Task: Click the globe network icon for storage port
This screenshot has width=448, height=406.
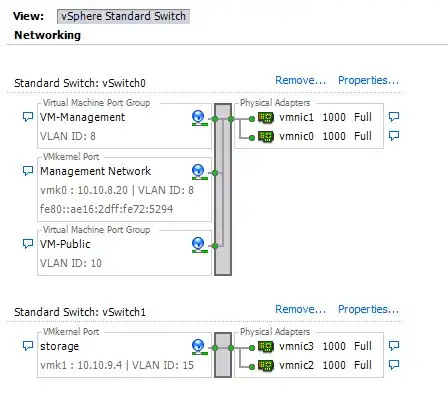Action: click(199, 347)
